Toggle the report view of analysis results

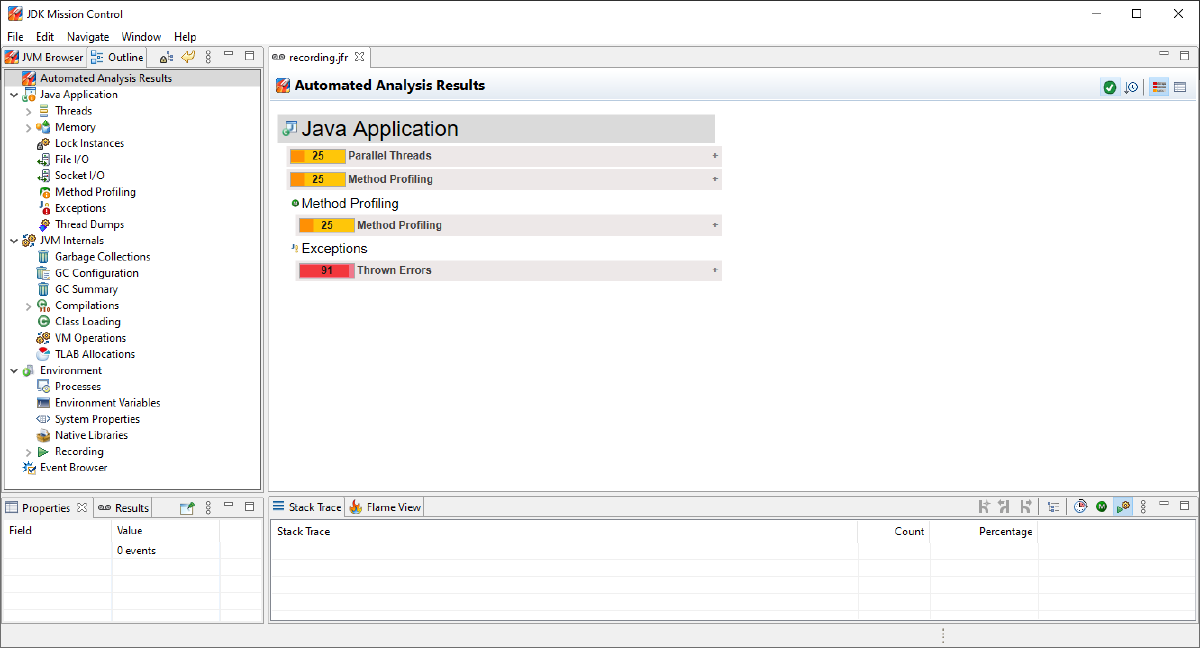tap(1159, 87)
